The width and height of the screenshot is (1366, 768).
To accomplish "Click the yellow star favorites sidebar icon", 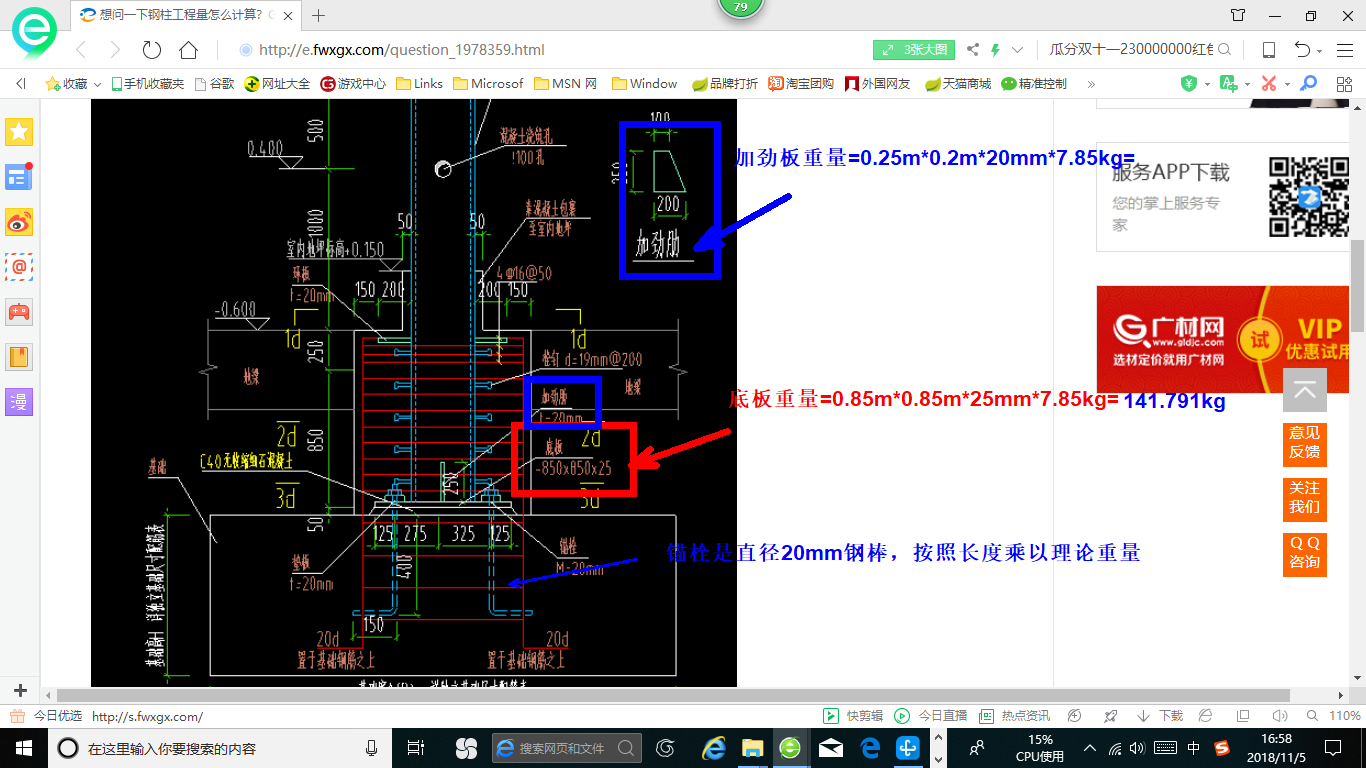I will tap(20, 132).
